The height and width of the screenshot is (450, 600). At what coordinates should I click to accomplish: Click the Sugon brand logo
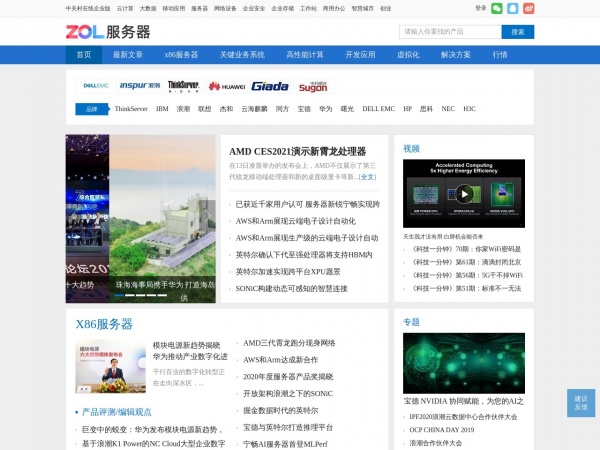click(313, 86)
